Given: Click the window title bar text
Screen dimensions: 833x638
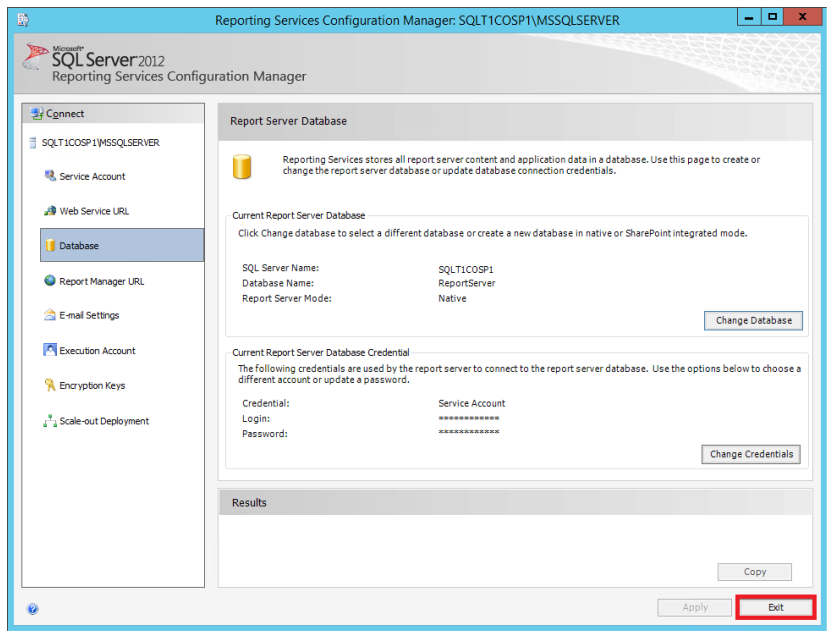Looking at the screenshot, I should coord(417,20).
